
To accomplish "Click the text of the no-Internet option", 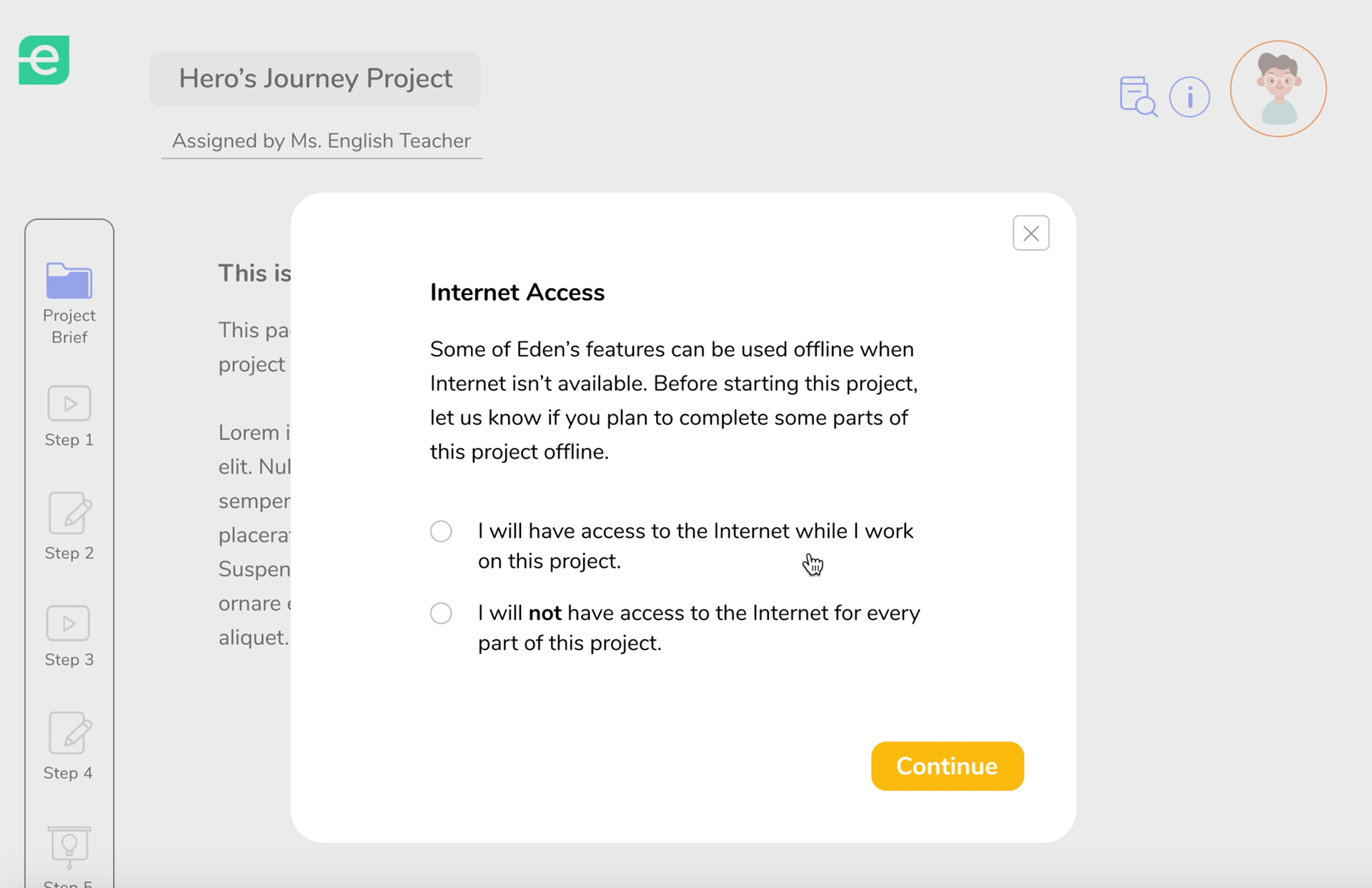I will [x=699, y=628].
